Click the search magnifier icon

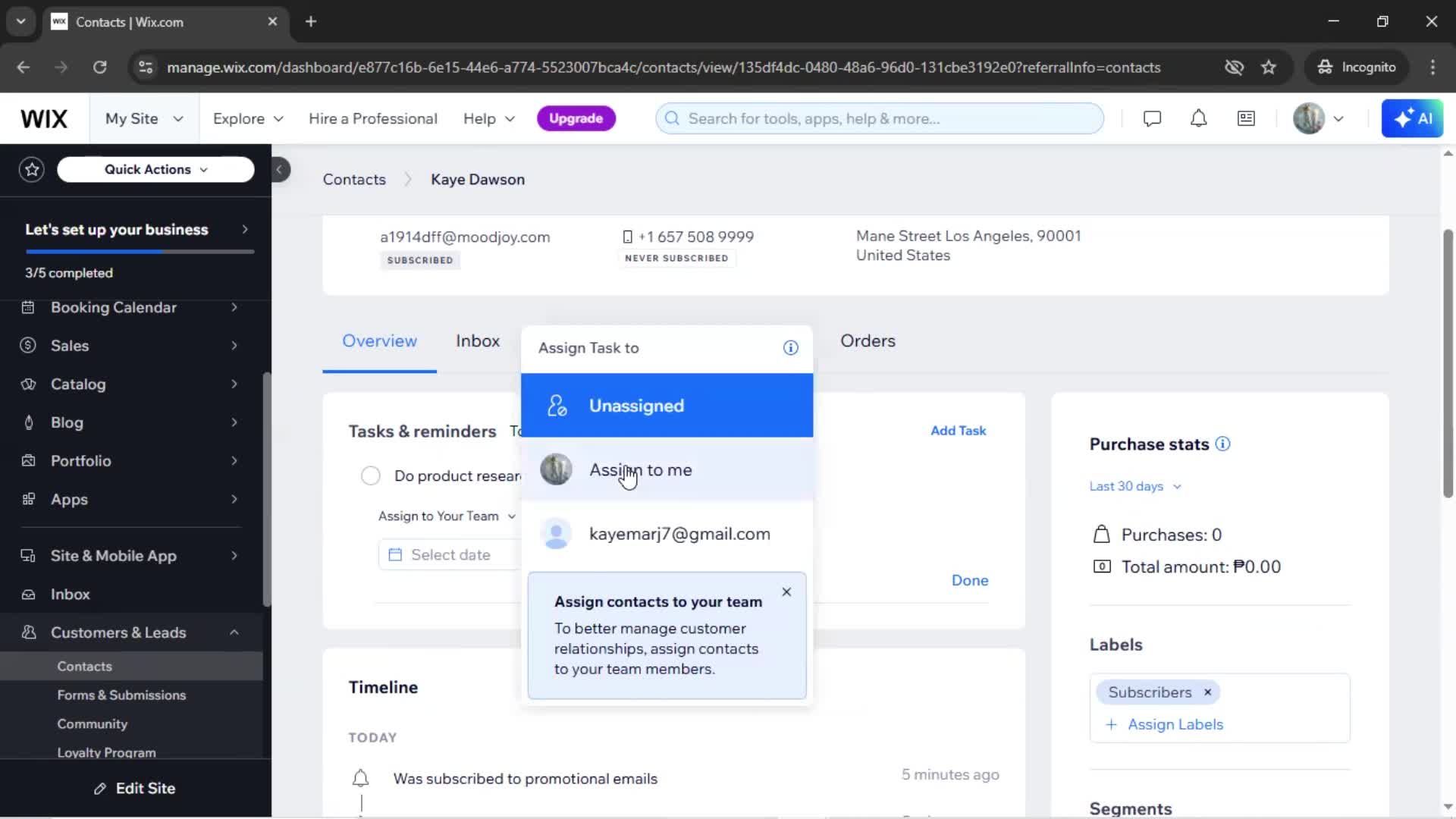(672, 119)
